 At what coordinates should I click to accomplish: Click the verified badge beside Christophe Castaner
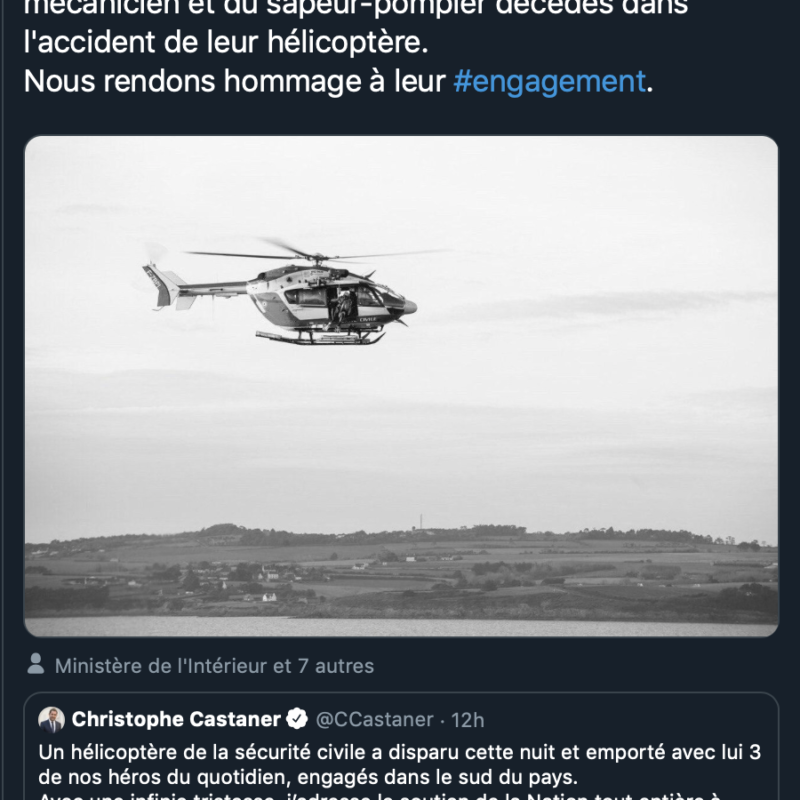[297, 719]
